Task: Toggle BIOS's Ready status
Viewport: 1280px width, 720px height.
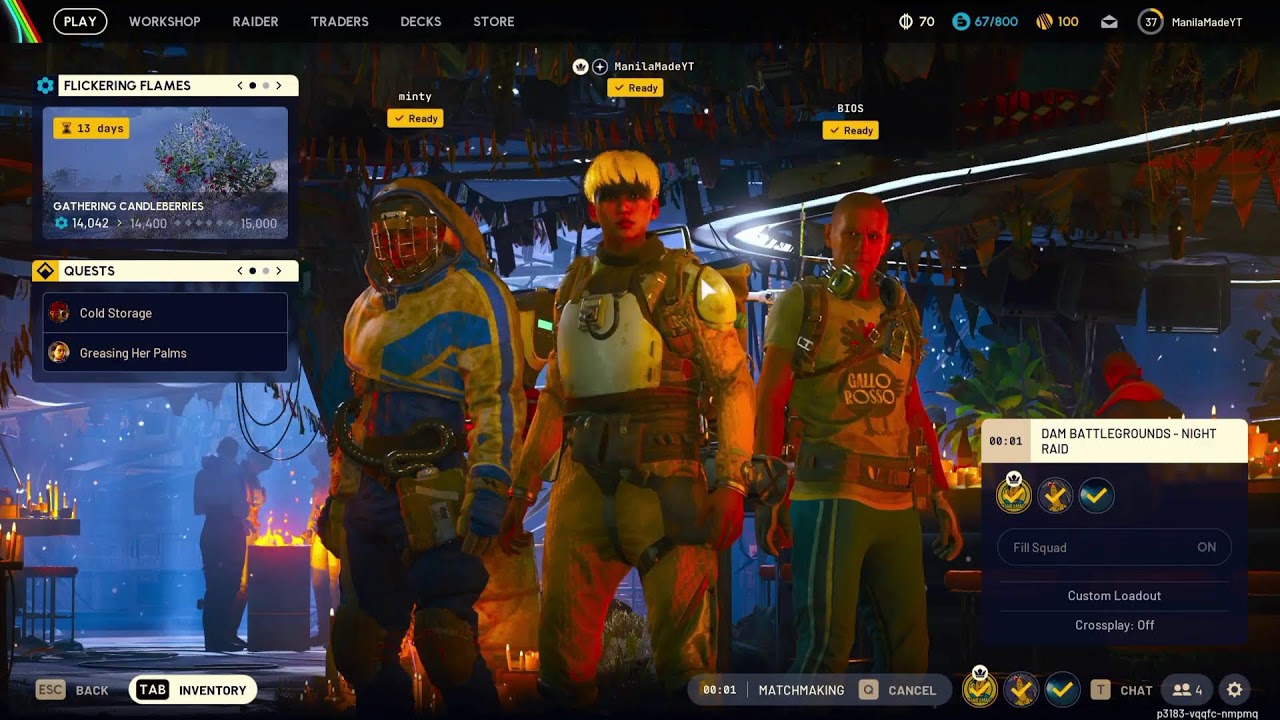Action: [850, 130]
